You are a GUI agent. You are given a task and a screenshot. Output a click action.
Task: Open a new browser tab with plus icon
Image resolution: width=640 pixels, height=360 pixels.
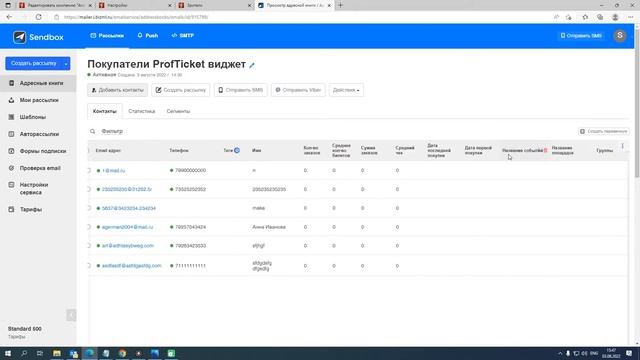pos(340,5)
